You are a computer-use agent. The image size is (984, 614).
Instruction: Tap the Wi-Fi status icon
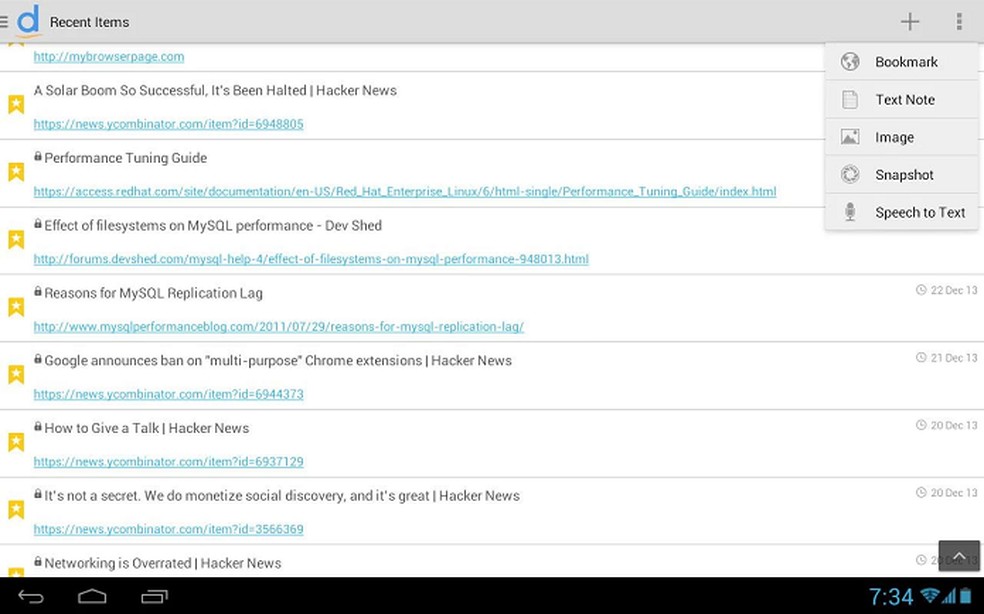point(930,595)
